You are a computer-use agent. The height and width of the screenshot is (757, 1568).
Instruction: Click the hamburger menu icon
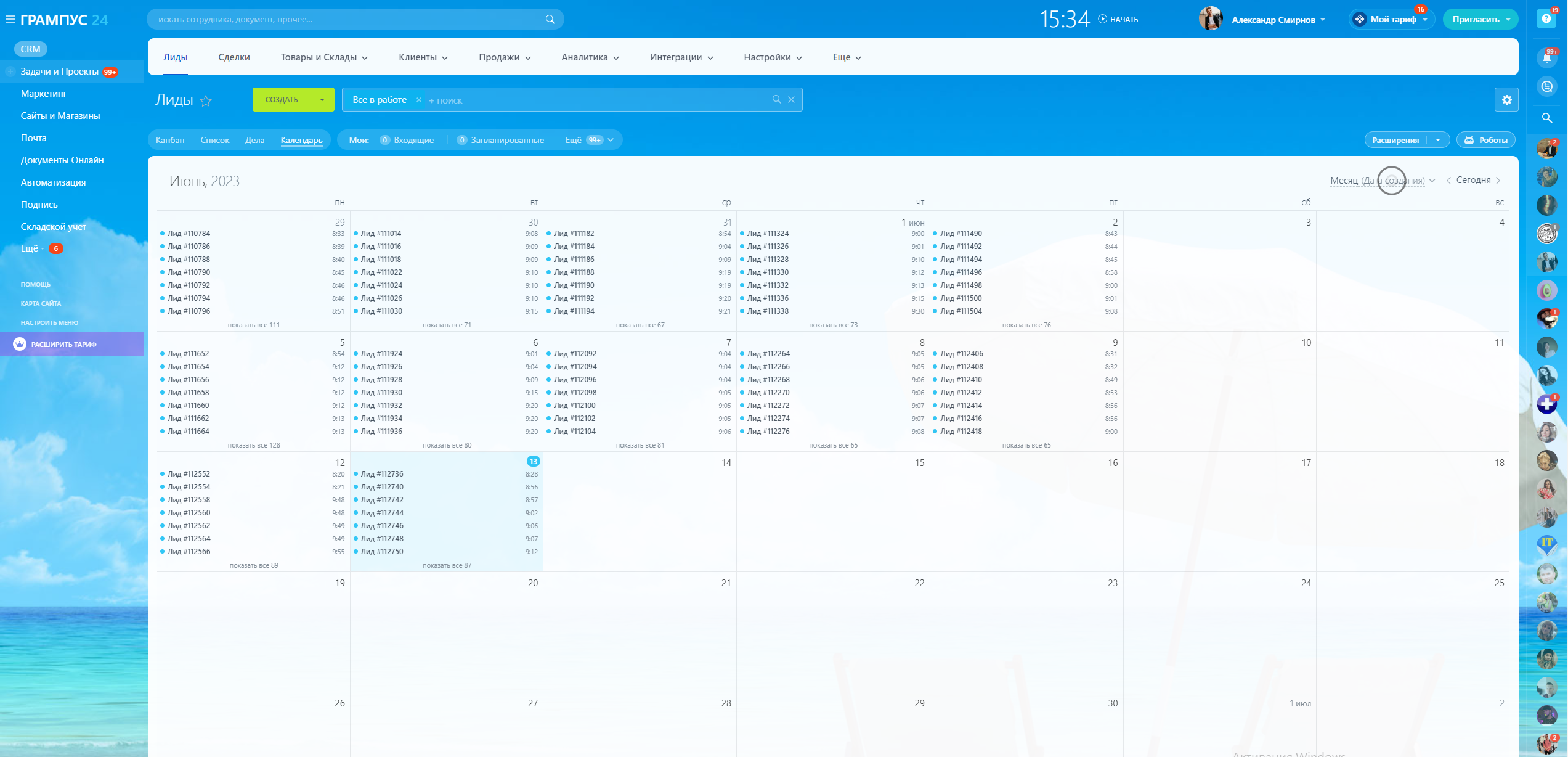(x=10, y=20)
